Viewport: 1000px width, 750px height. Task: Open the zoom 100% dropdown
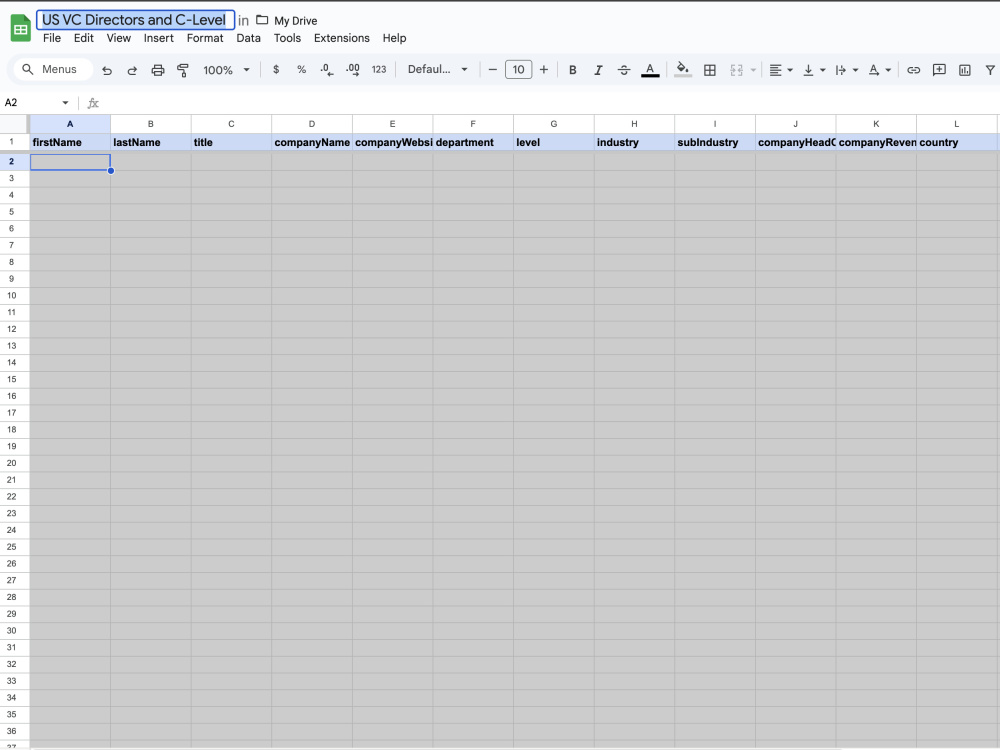tap(226, 70)
